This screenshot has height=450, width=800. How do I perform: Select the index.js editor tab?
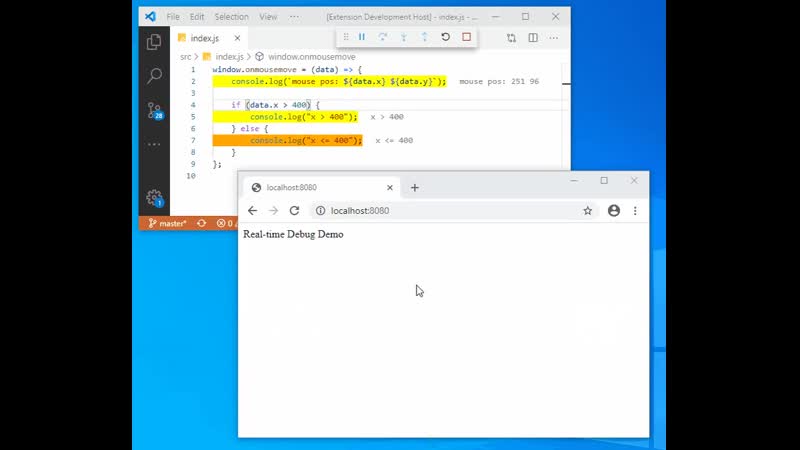pyautogui.click(x=209, y=38)
